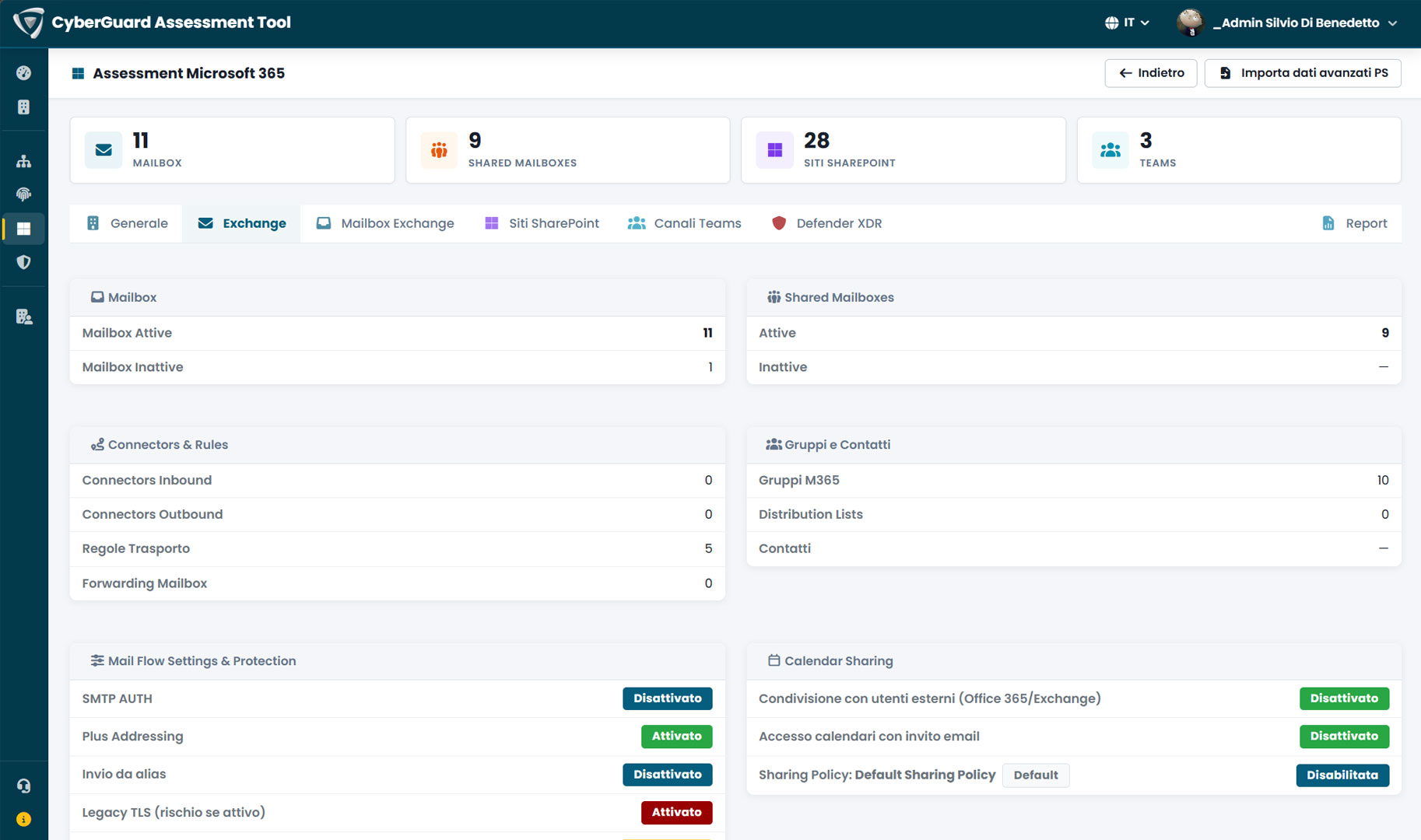This screenshot has height=840, width=1421.
Task: Click the Shared Mailboxes section header icon
Action: (x=774, y=297)
